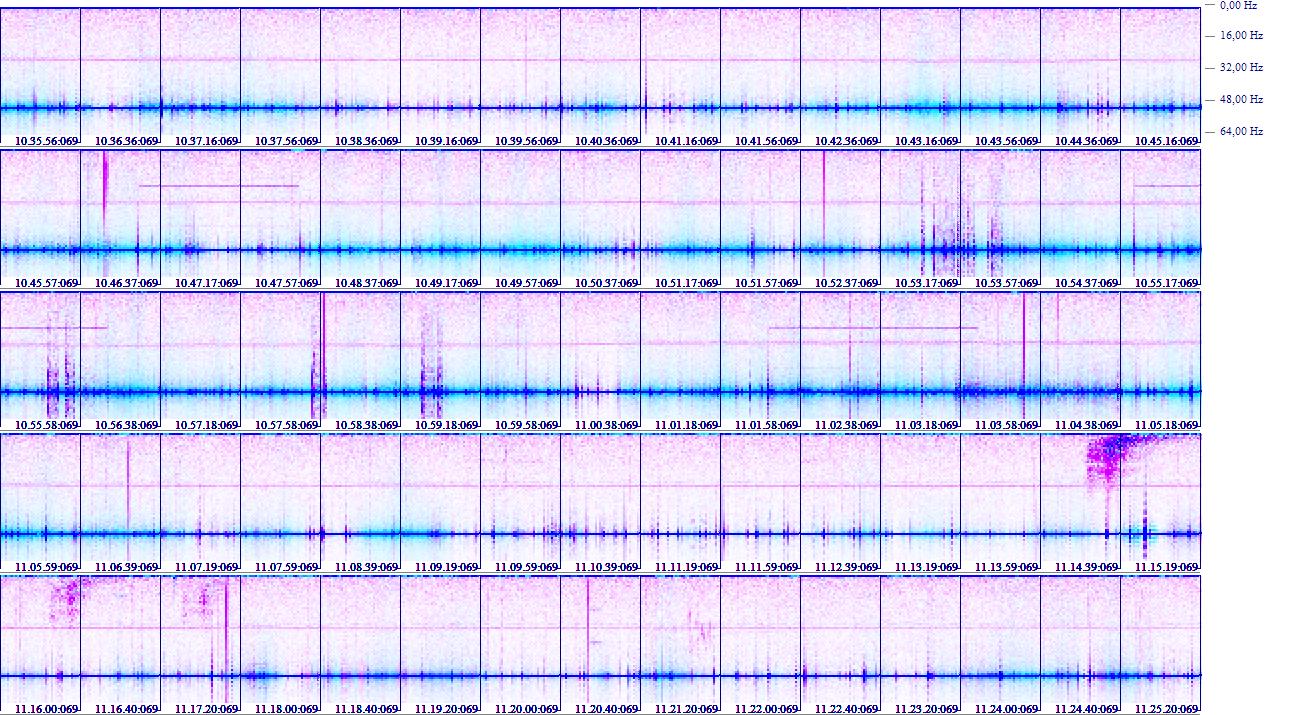This screenshot has width=1303, height=715.
Task: Select the spectrogram panel labeled 10.59.18:069
Action: pyautogui.click(x=440, y=361)
